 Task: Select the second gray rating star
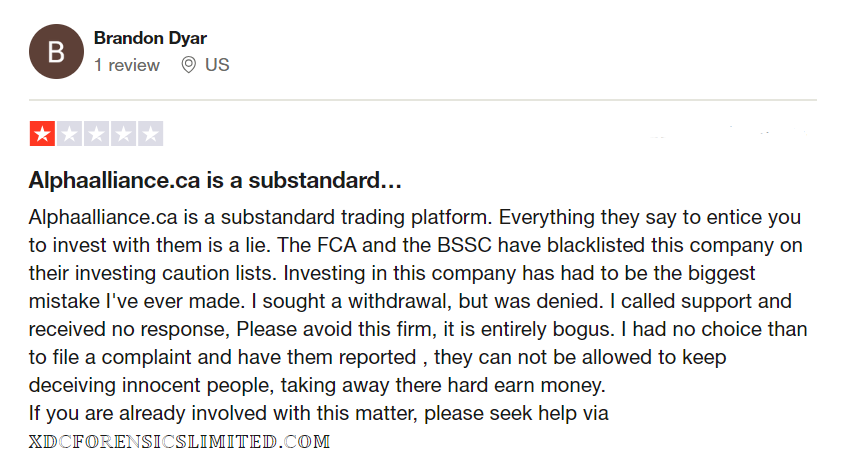[69, 134]
